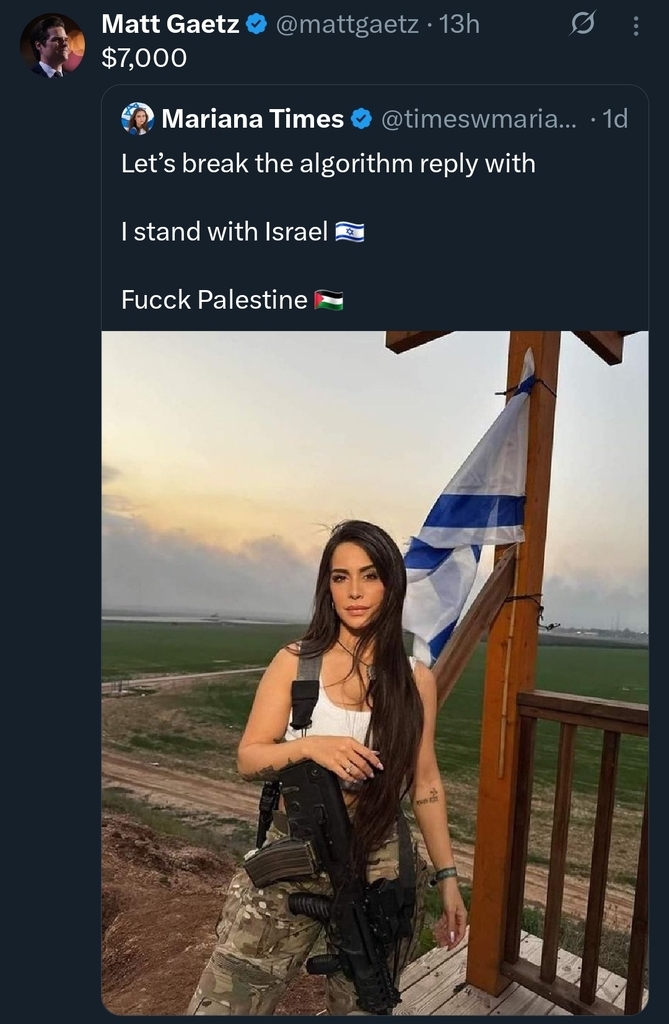Click the verified badge beside Mariana Times

tap(361, 119)
